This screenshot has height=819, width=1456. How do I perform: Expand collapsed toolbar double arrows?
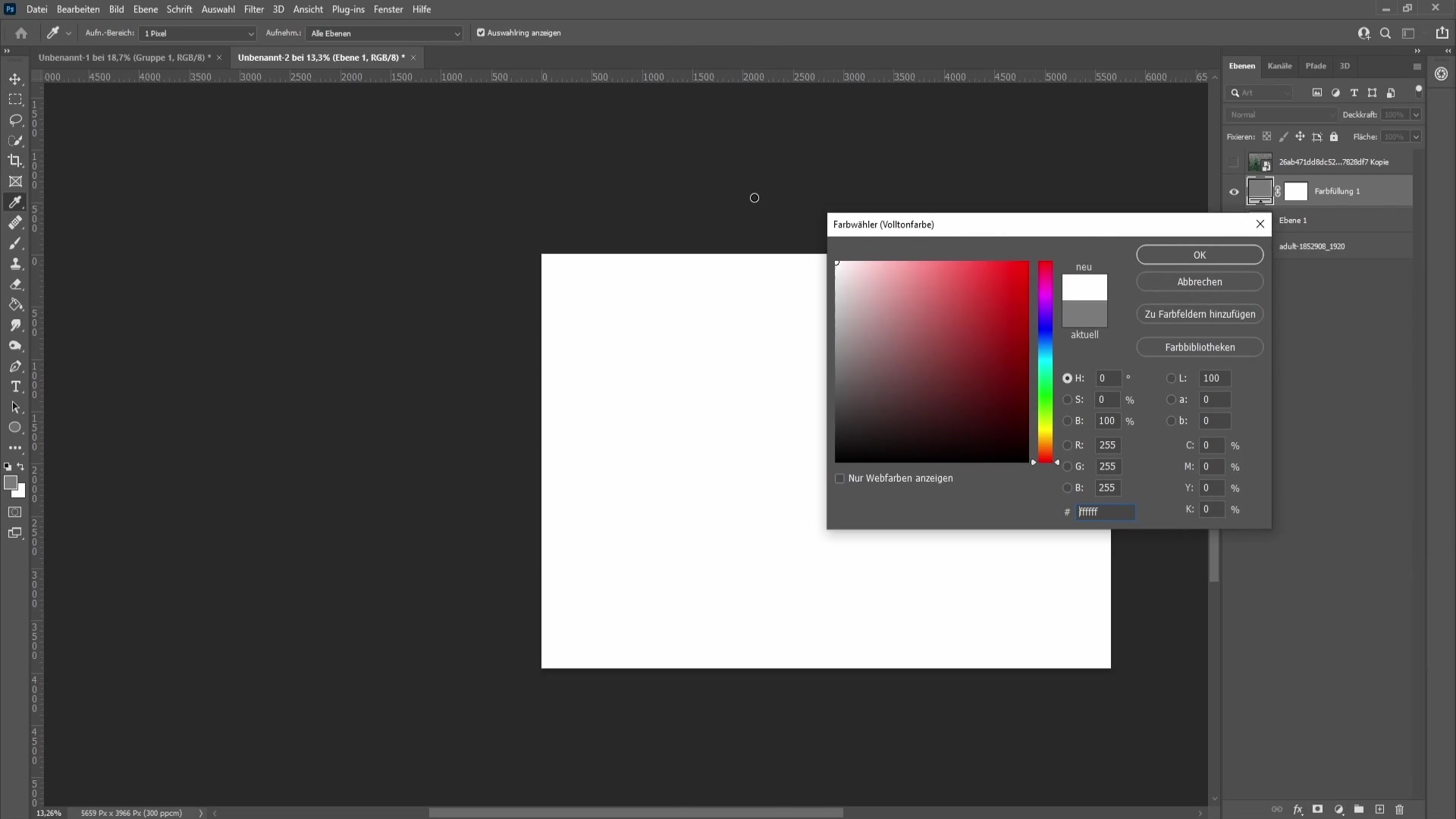point(7,51)
